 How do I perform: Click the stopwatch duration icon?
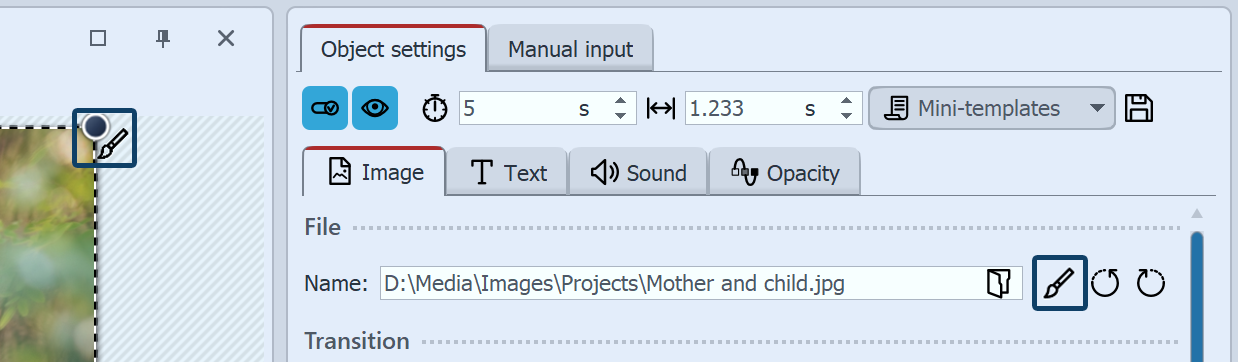(435, 108)
